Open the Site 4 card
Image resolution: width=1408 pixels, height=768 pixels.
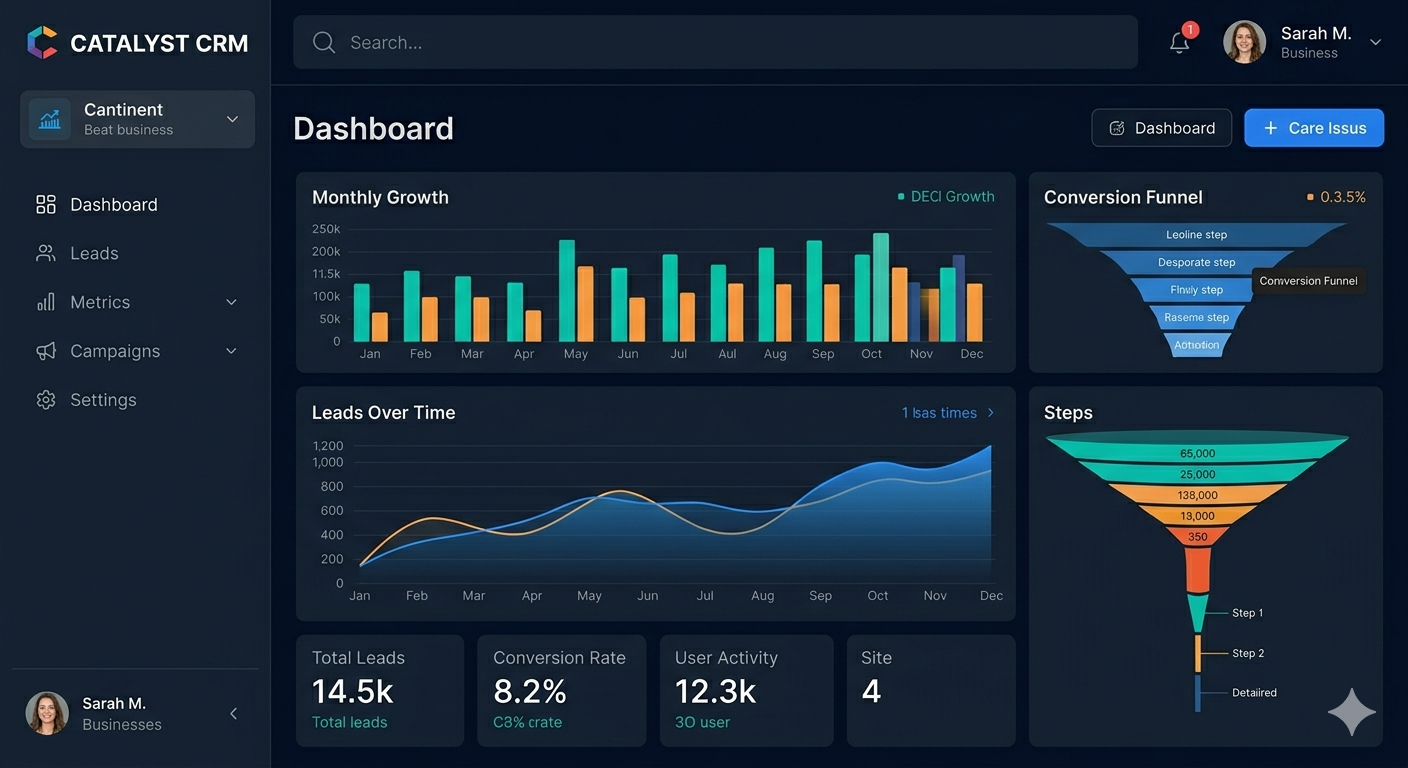pos(931,690)
